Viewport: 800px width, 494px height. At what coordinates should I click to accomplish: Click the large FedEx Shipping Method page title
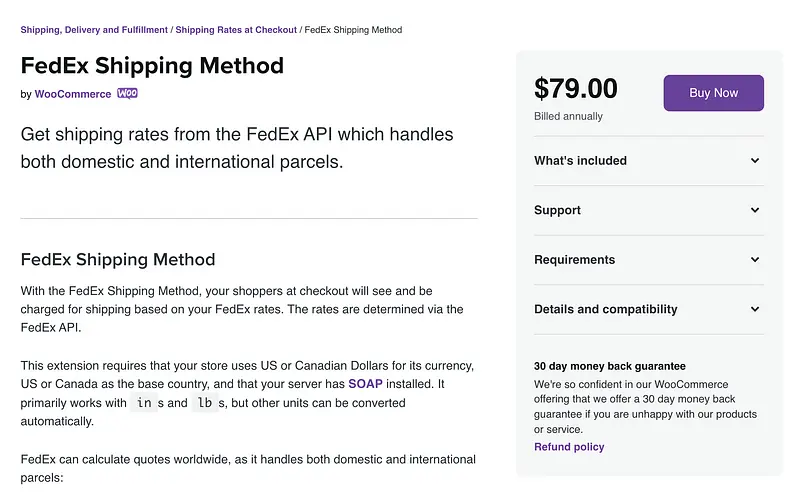click(x=152, y=66)
